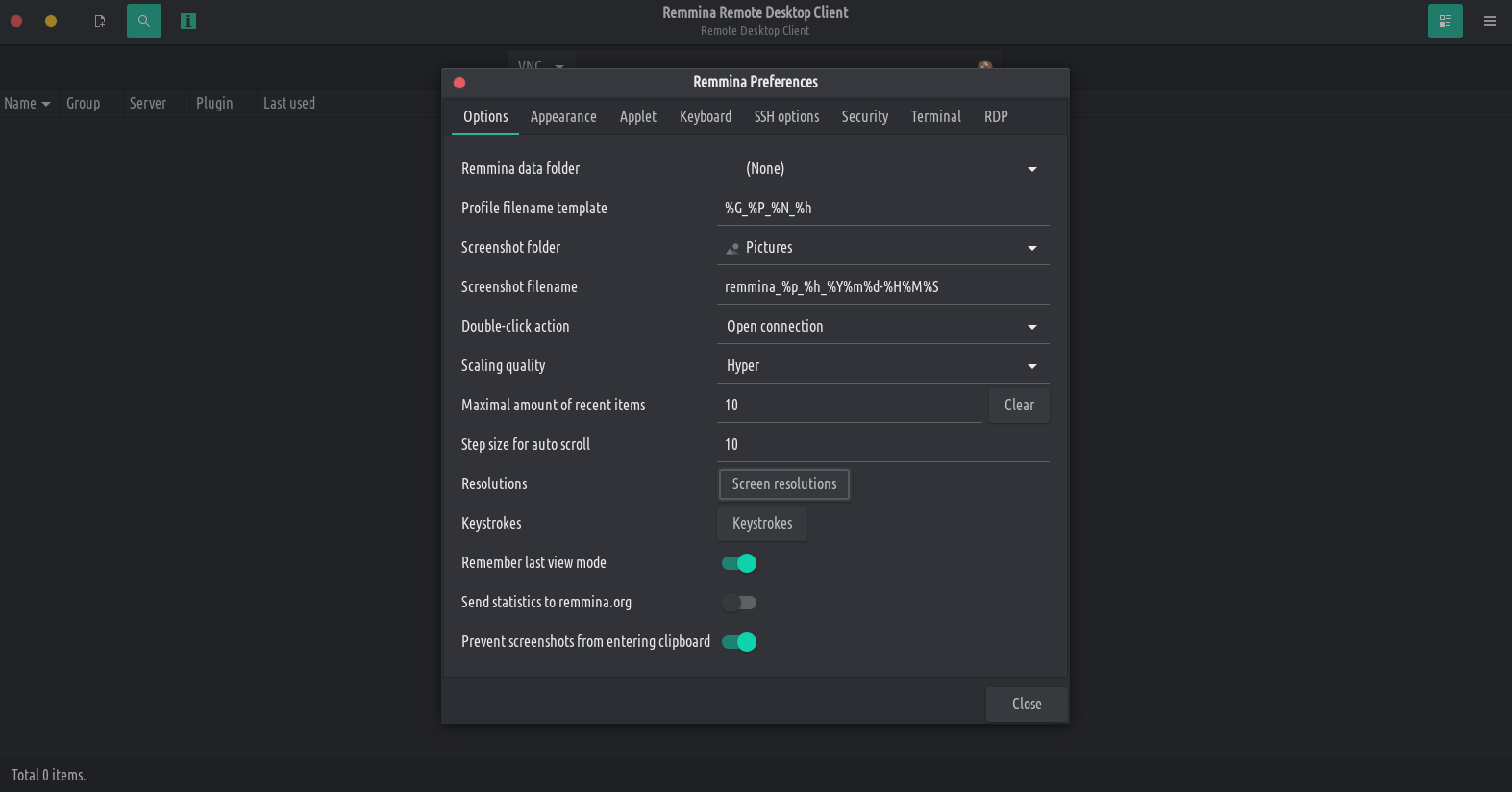Enable Send statistics to remmina.org switch
The height and width of the screenshot is (792, 1512).
[x=739, y=603]
